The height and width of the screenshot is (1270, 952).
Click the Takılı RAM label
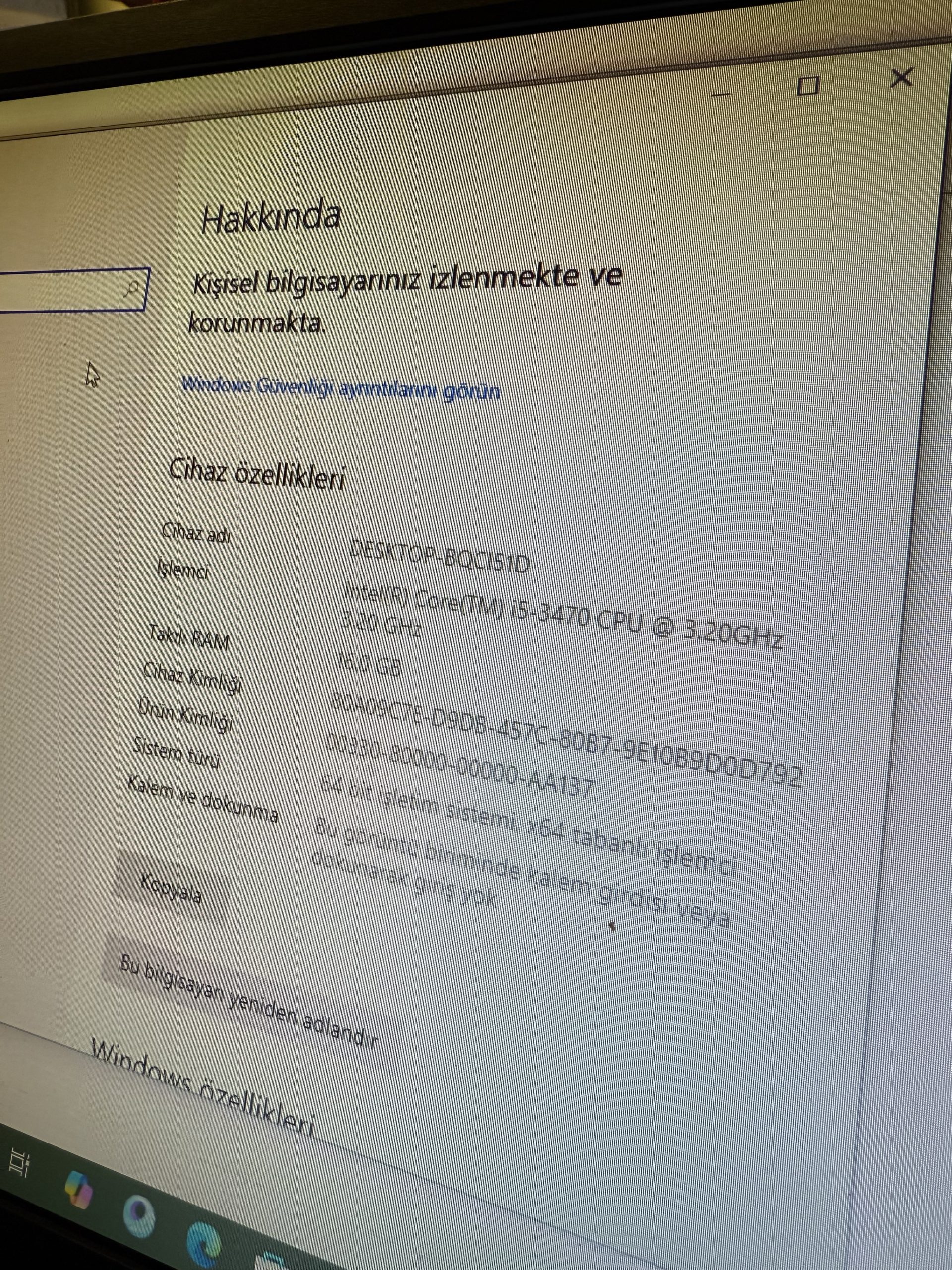click(x=188, y=637)
